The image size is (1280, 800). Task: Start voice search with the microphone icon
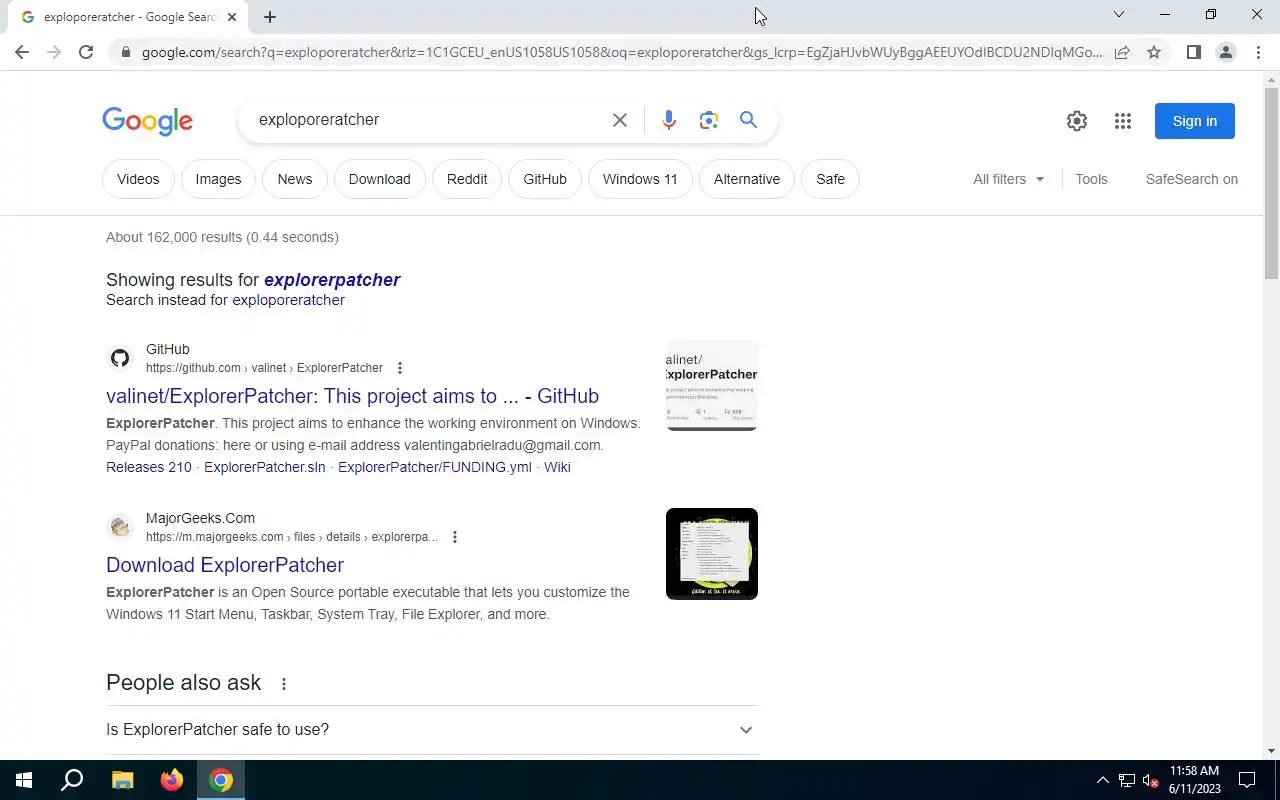coord(669,120)
